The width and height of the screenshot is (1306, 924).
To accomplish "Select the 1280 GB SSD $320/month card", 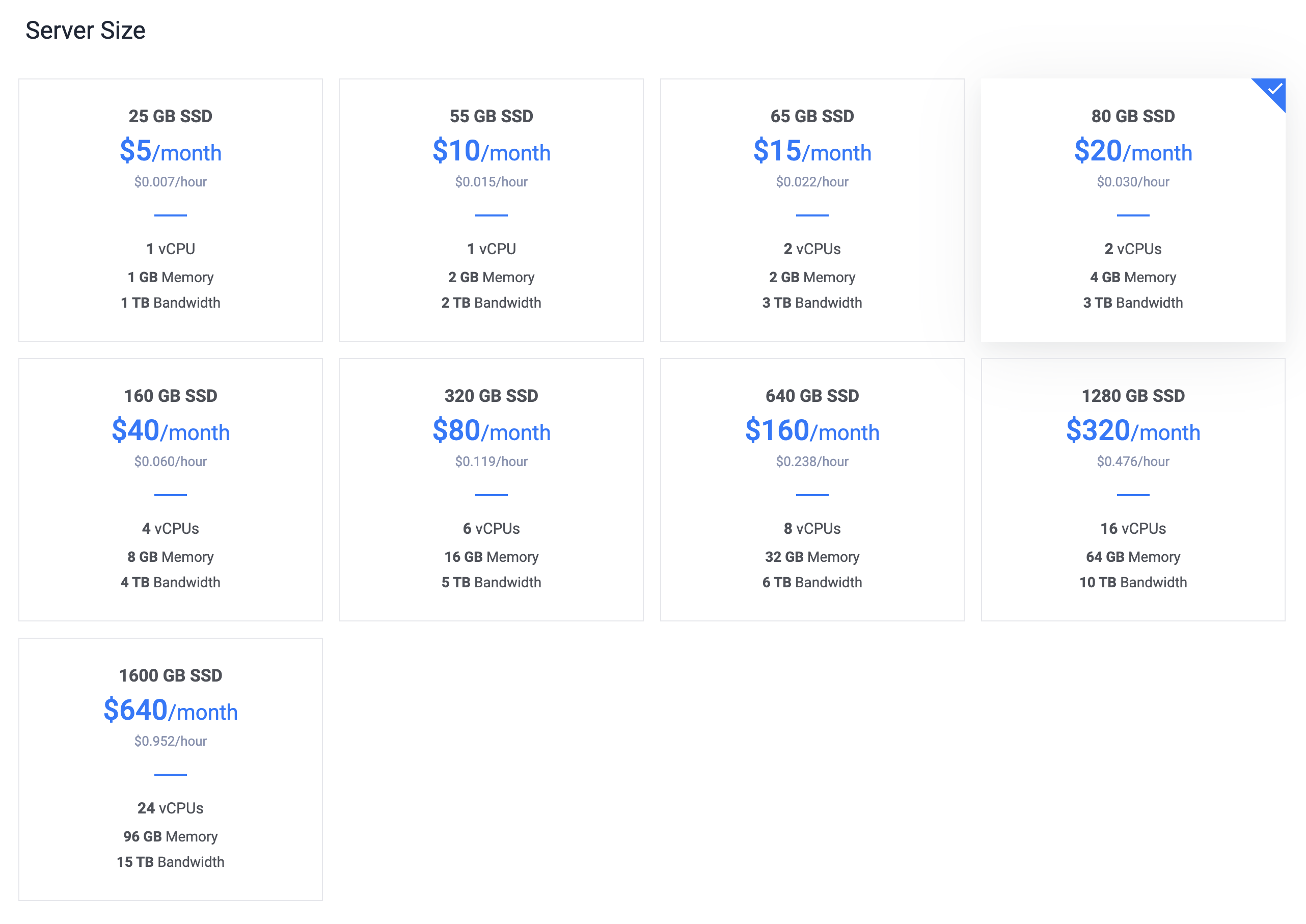I will tap(1132, 490).
